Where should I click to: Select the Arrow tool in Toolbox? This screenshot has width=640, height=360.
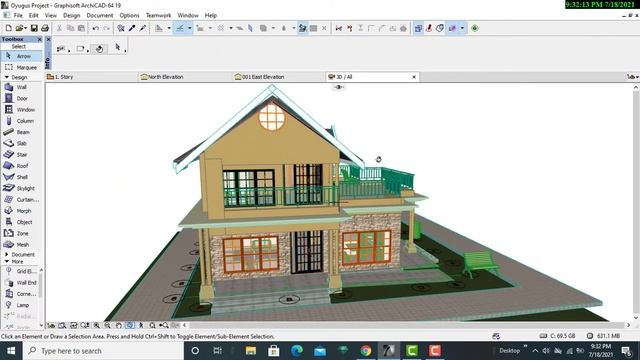click(22, 56)
